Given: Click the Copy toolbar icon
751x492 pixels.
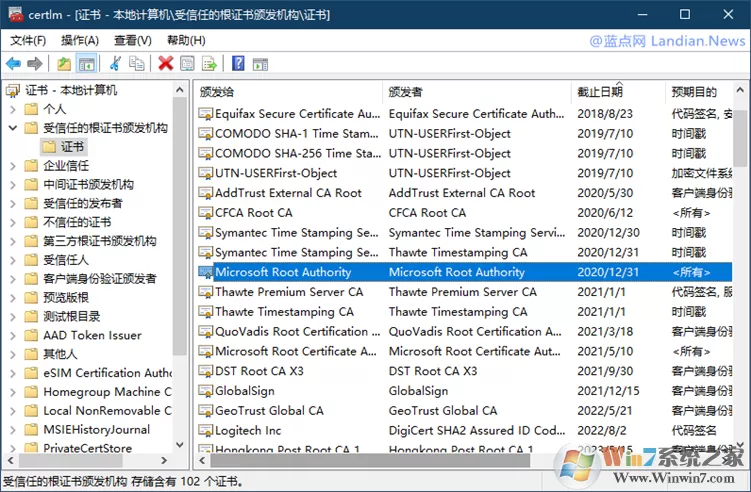Looking at the screenshot, I should pyautogui.click(x=137, y=63).
